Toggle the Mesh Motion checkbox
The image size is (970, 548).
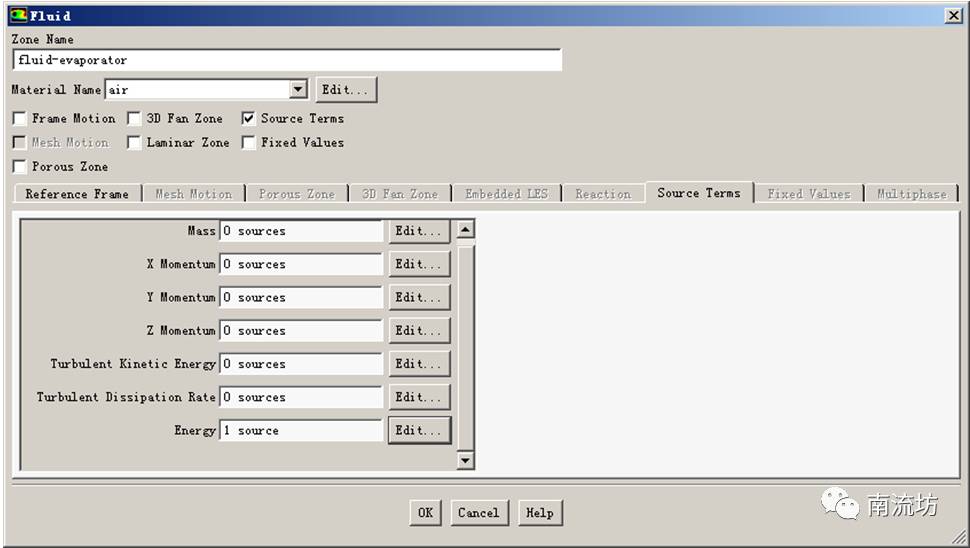pyautogui.click(x=20, y=142)
